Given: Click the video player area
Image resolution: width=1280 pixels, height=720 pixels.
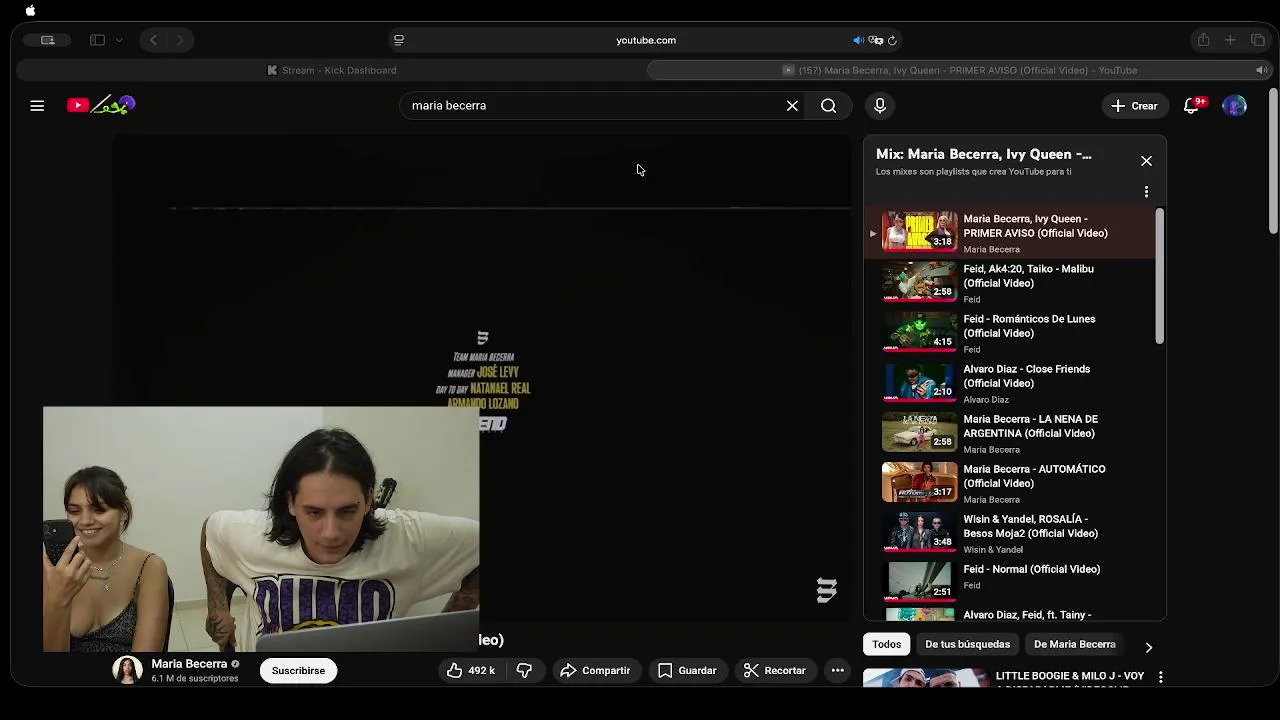Looking at the screenshot, I should coord(482,380).
